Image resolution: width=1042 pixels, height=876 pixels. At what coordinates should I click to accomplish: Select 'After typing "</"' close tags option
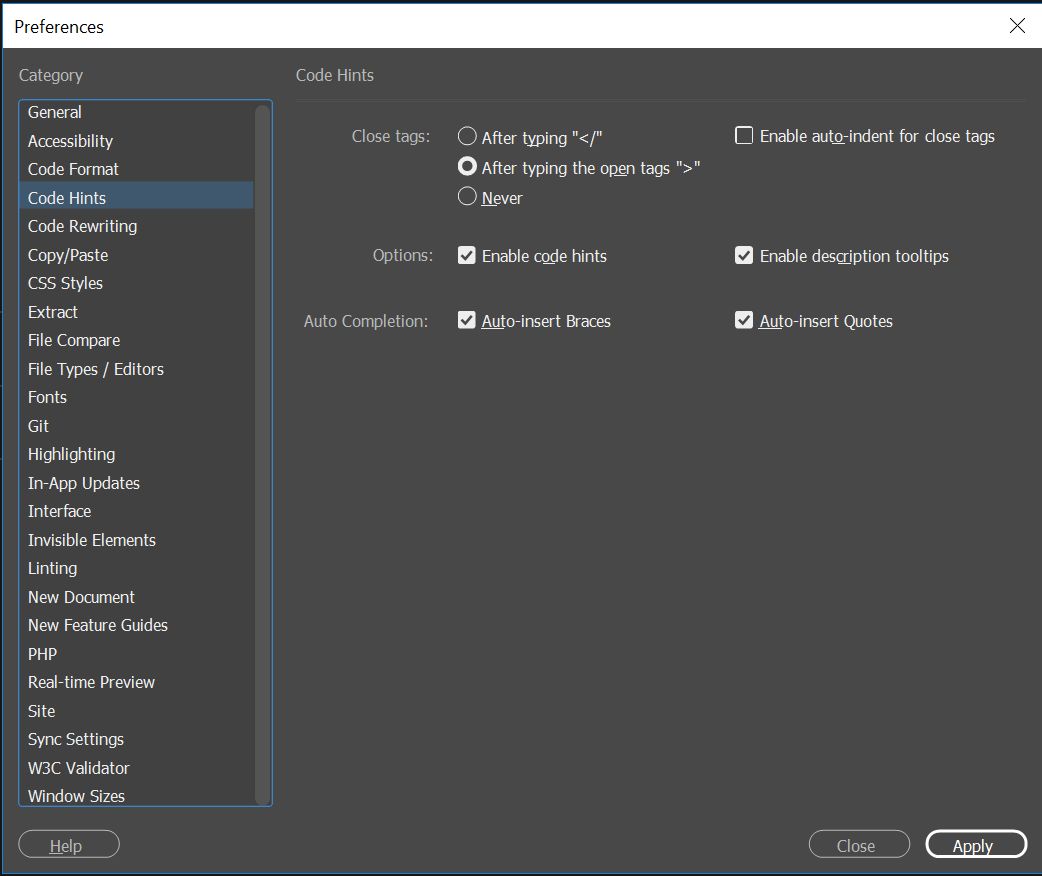pos(467,137)
